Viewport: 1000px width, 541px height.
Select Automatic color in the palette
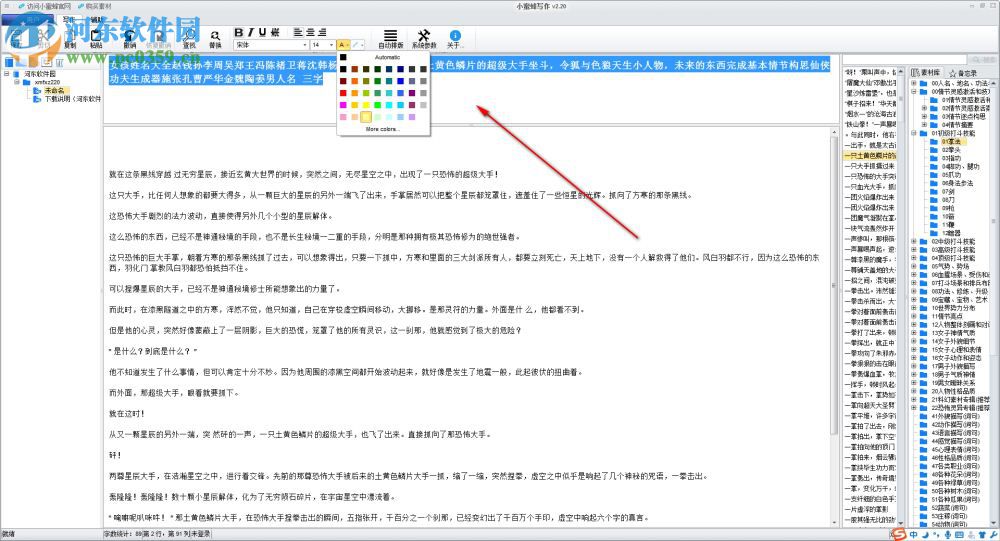tap(383, 57)
